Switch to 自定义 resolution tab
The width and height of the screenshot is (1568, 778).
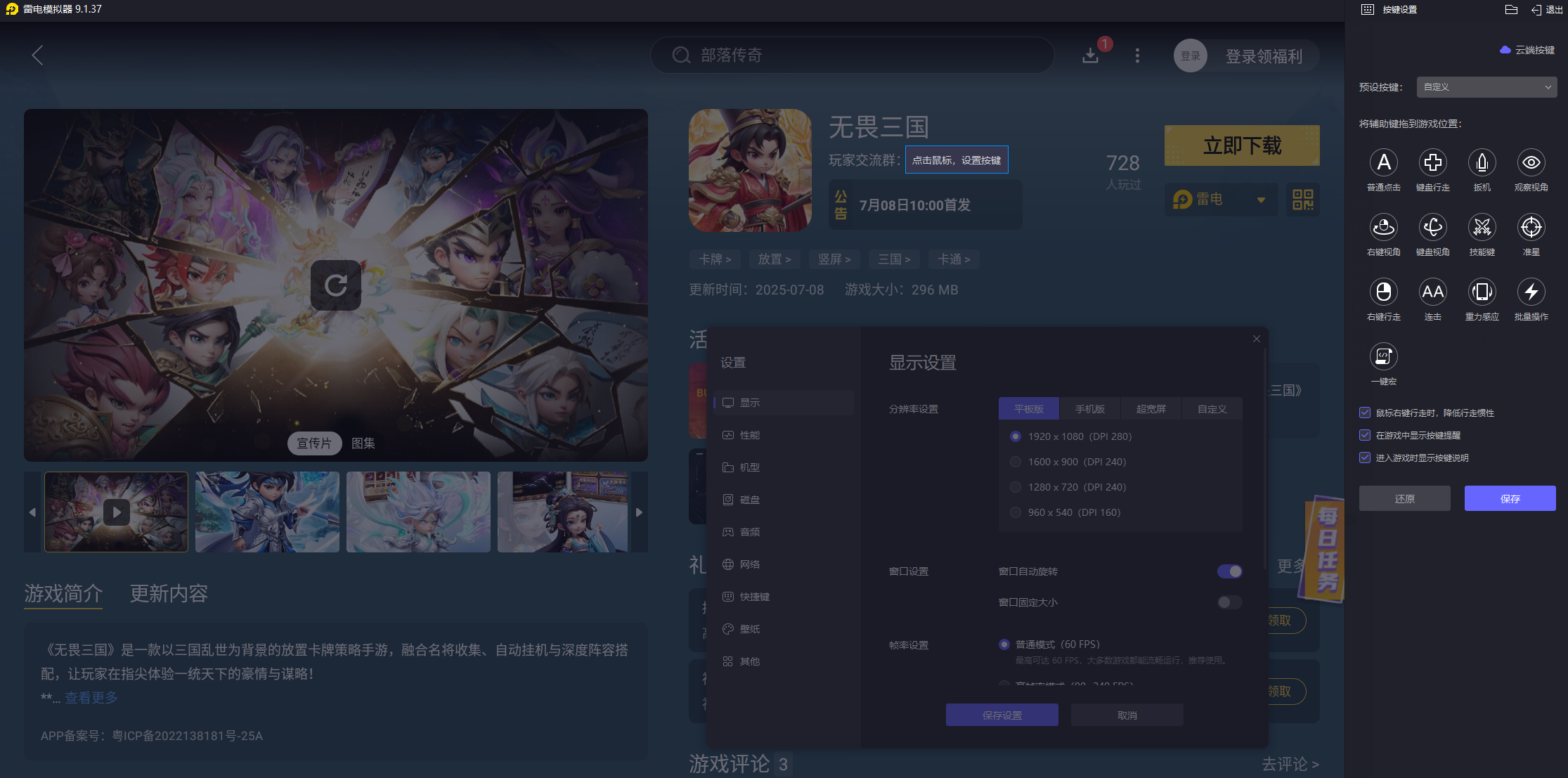(1212, 409)
